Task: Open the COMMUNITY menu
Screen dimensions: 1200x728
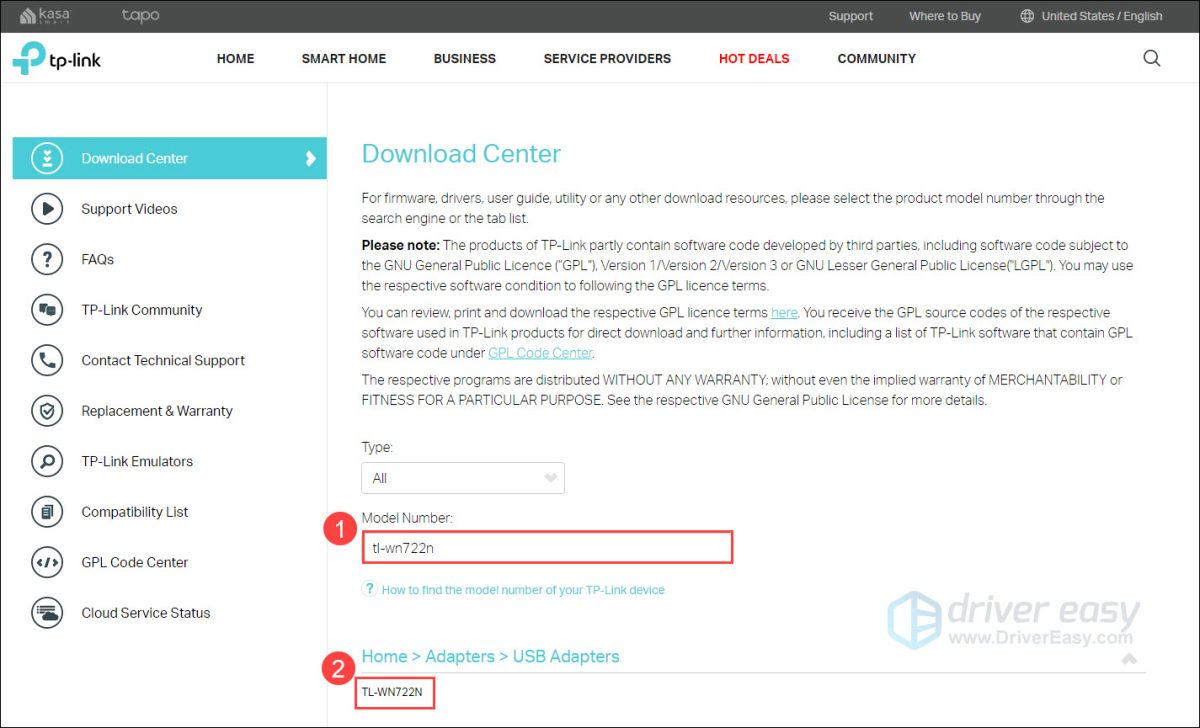Action: pyautogui.click(x=877, y=58)
